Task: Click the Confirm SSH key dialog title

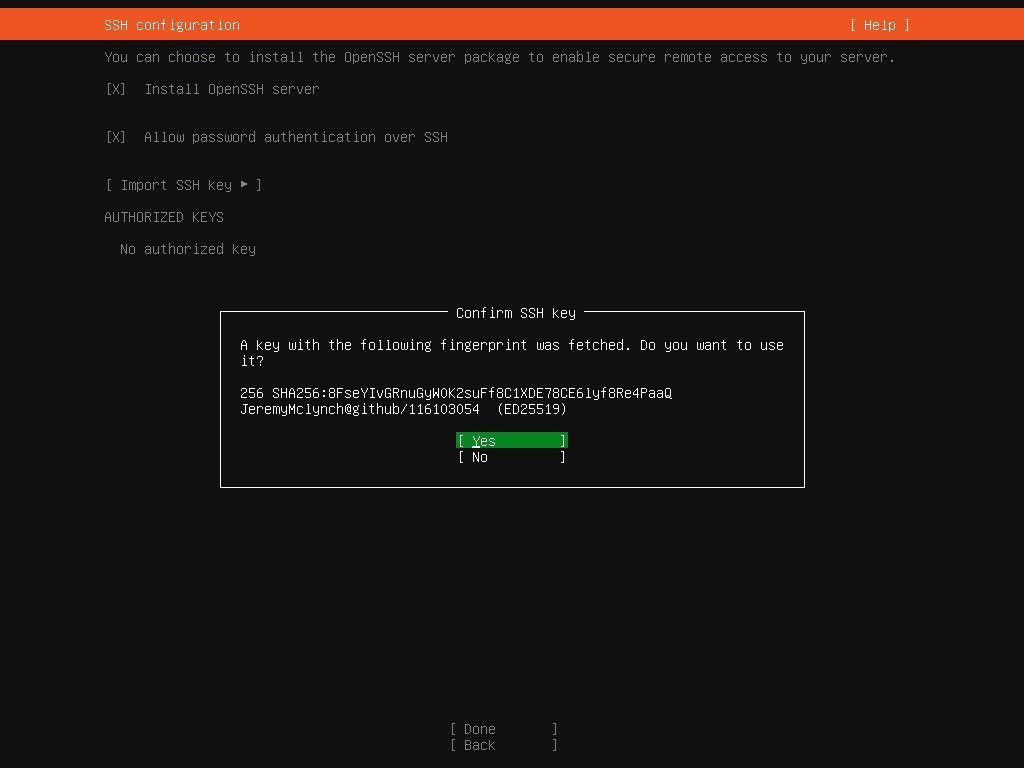Action: [x=515, y=313]
